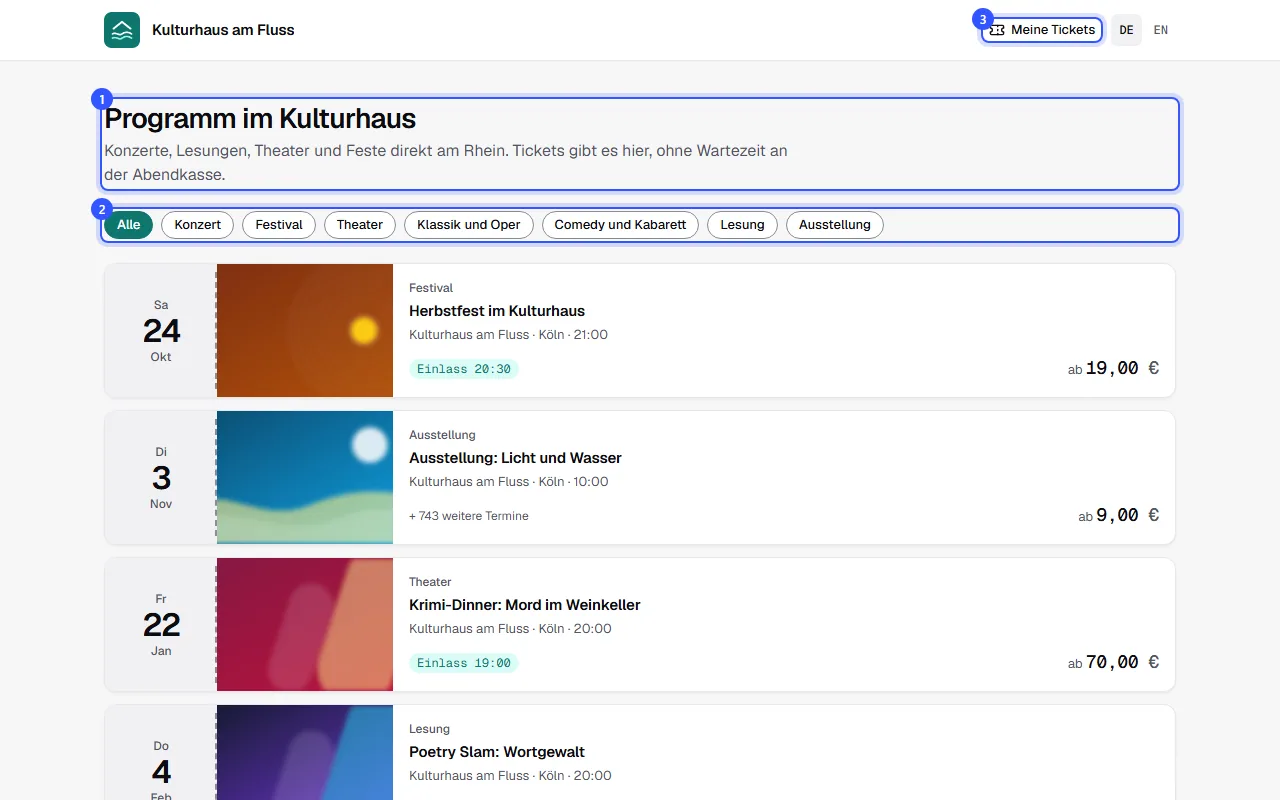Filter events by Konzert
Screen dimensions: 1280x800
click(198, 225)
